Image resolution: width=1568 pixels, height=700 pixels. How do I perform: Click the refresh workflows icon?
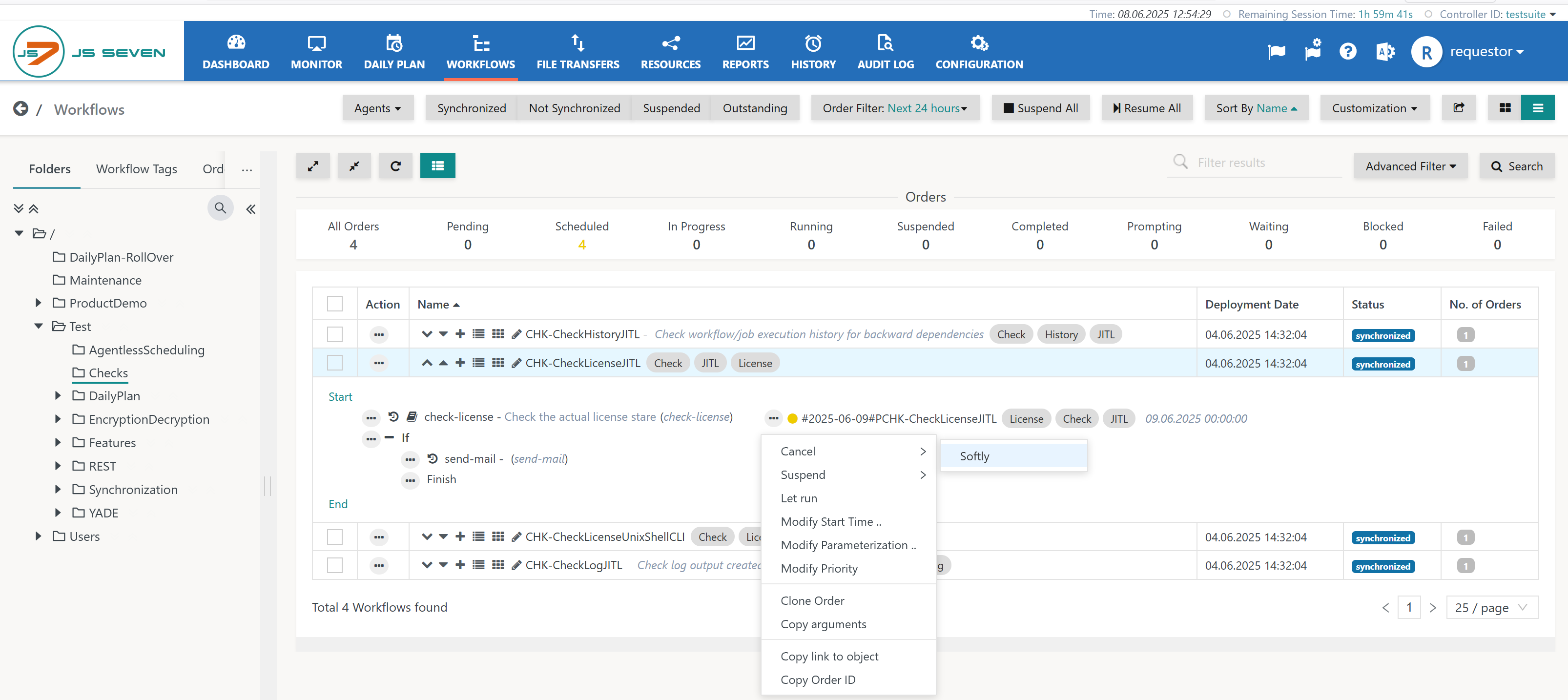pyautogui.click(x=395, y=166)
